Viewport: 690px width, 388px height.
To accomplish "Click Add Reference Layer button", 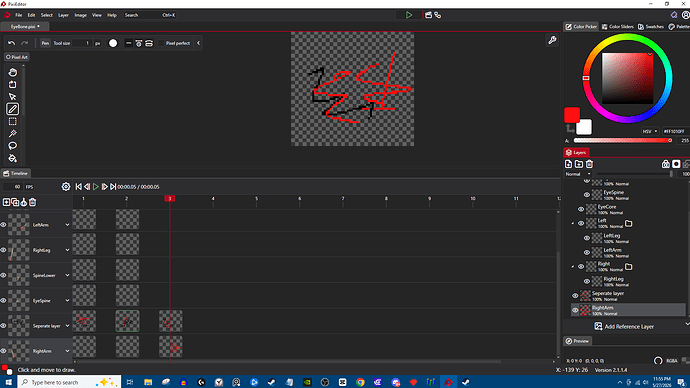I will 624,326.
